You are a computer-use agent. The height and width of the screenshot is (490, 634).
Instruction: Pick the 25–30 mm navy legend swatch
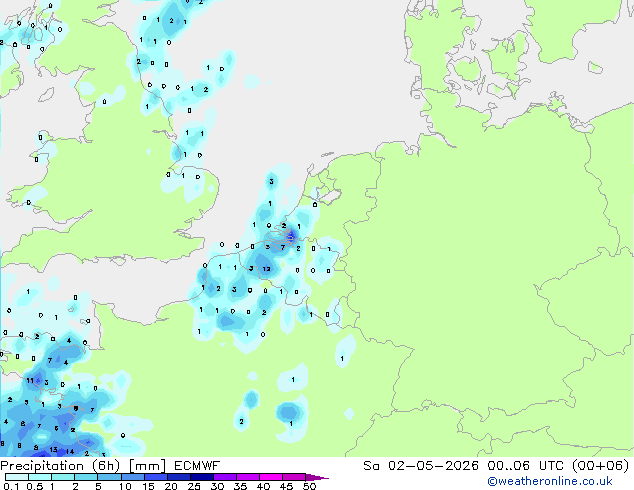(x=202, y=477)
